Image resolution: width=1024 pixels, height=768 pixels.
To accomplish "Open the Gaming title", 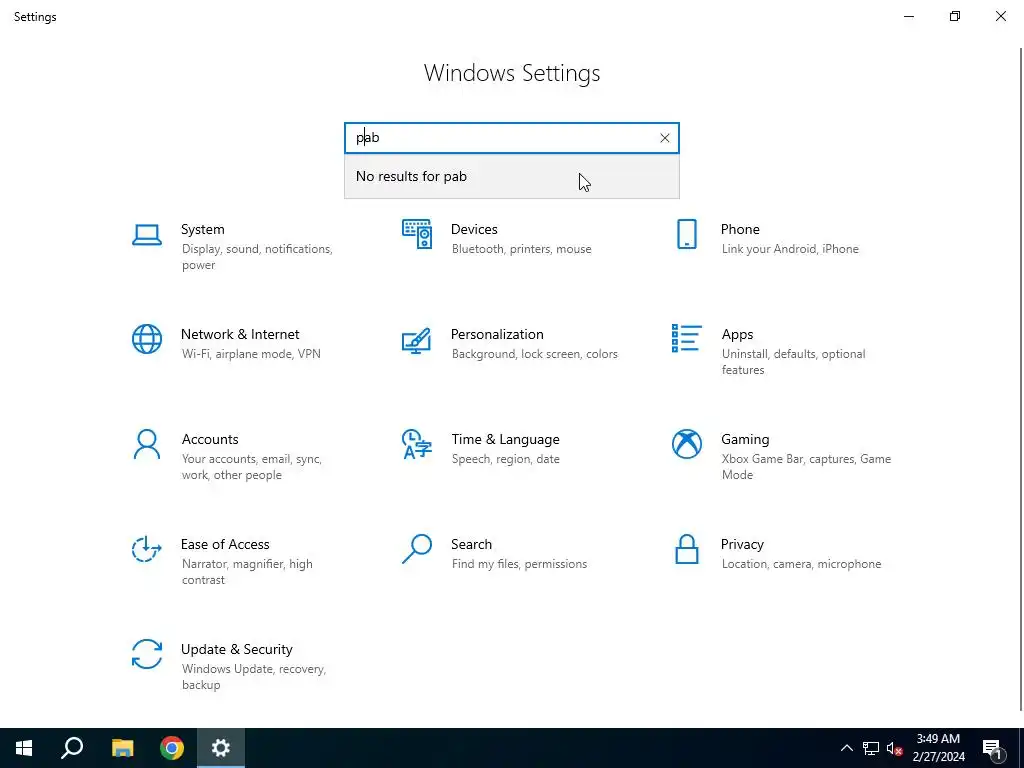I will click(745, 440).
